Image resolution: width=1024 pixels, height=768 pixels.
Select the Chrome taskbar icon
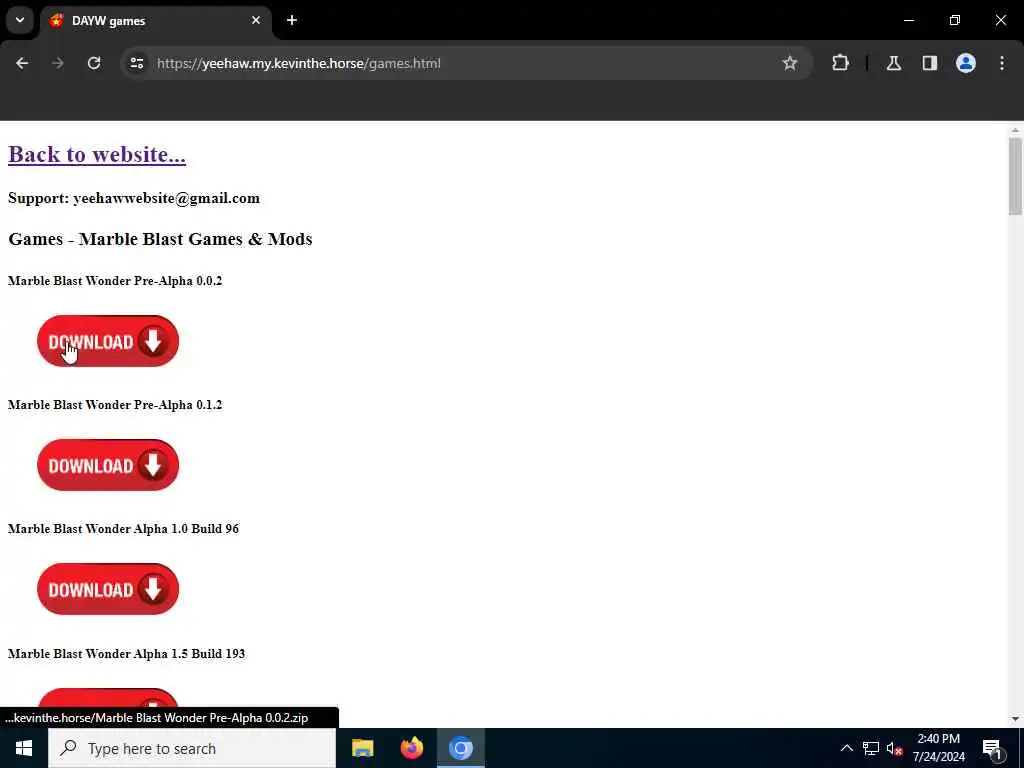460,748
